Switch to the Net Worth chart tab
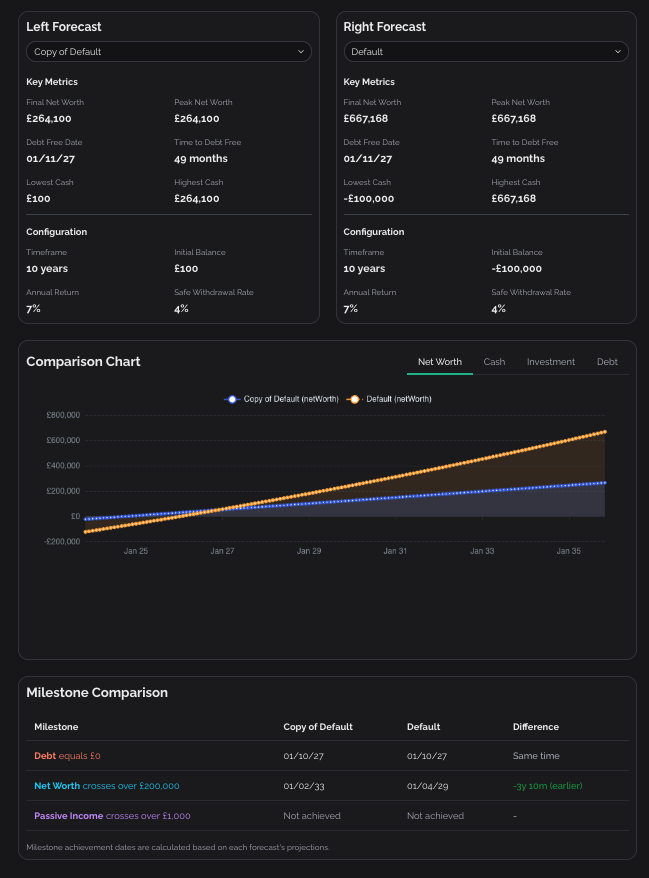Viewport: 649px width, 878px height. [440, 362]
